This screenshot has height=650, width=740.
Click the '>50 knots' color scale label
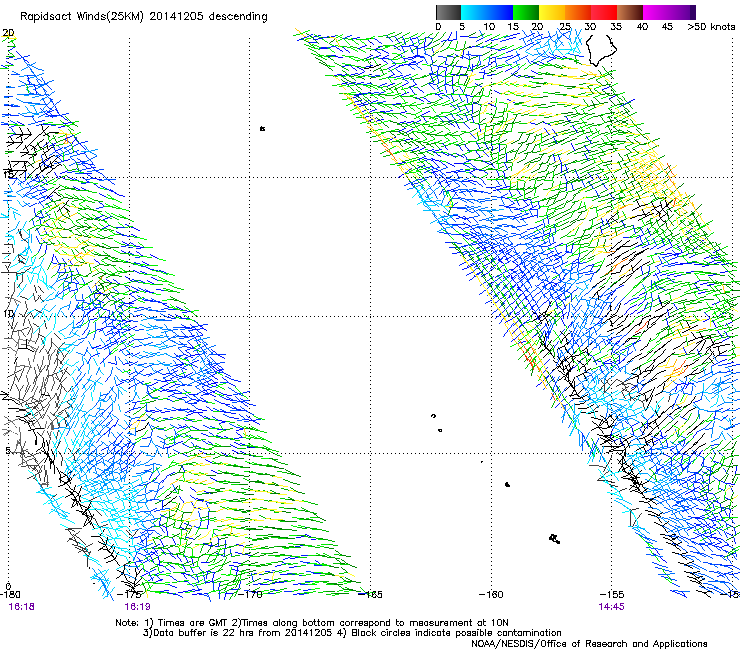(x=711, y=27)
